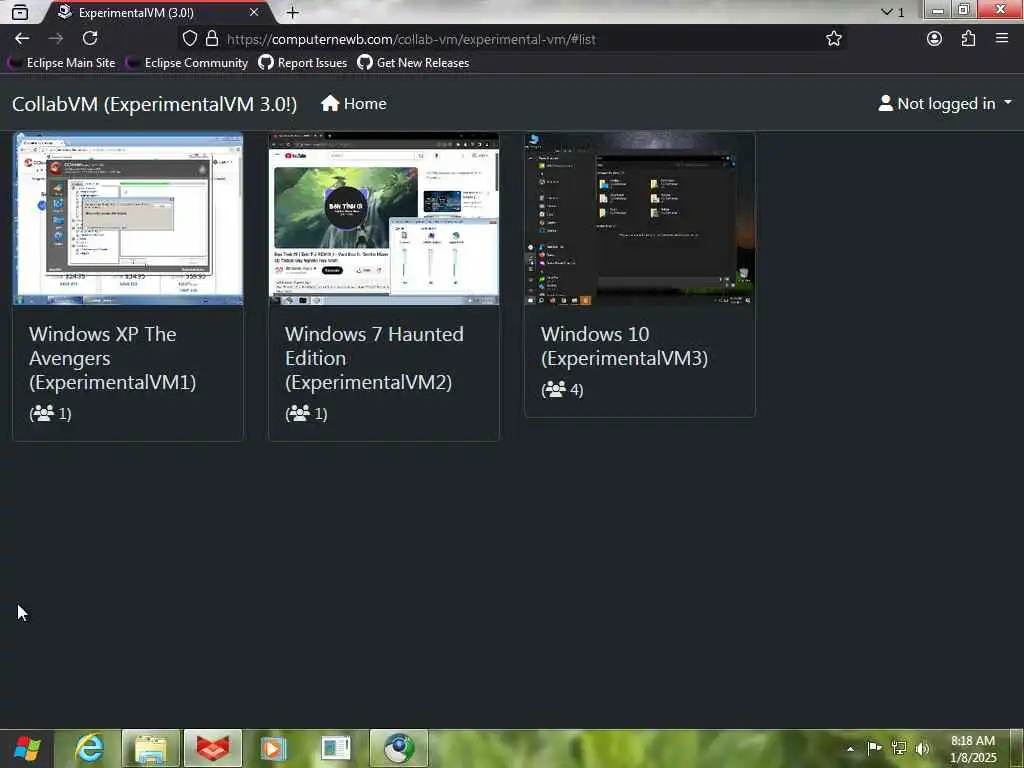Screen dimensions: 1024x768
Task: Launch Internet Explorer from the taskbar
Action: pyautogui.click(x=89, y=748)
